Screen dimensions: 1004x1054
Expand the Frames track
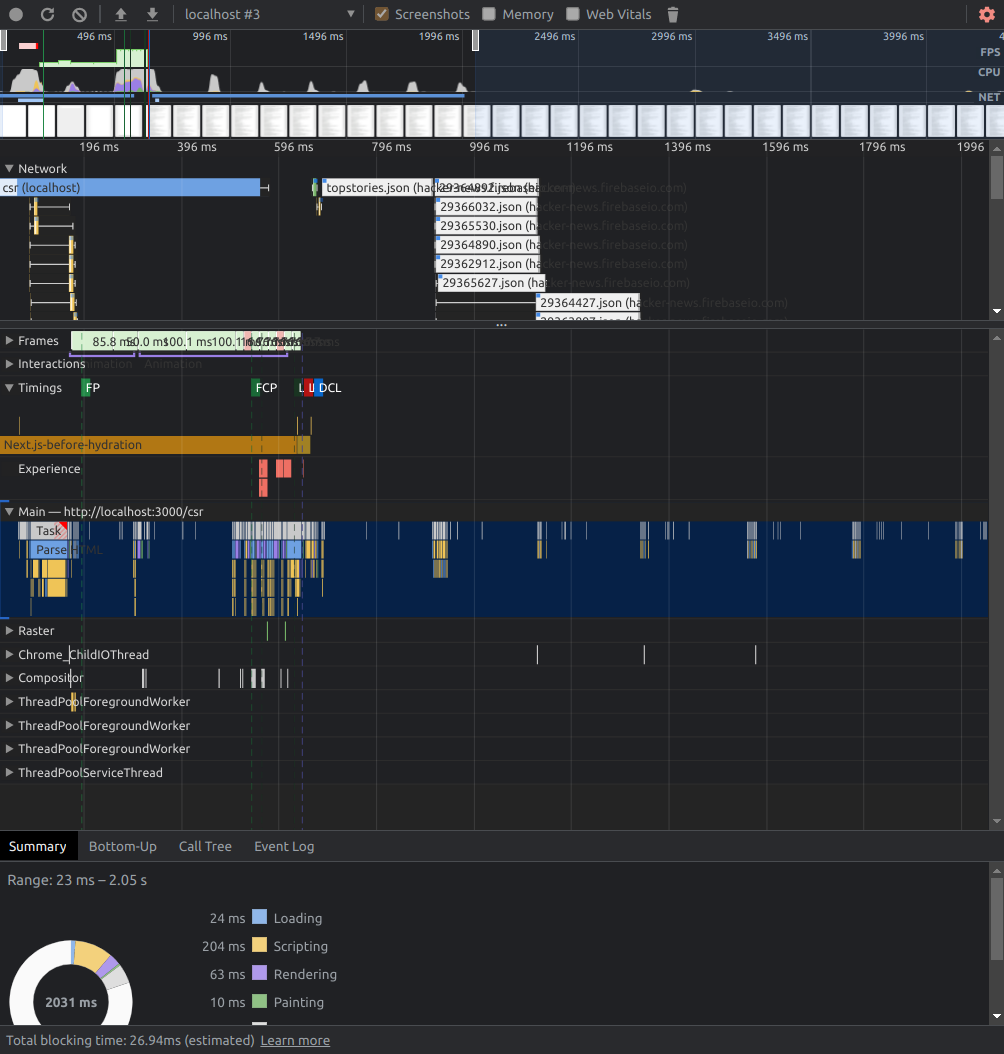(9, 341)
